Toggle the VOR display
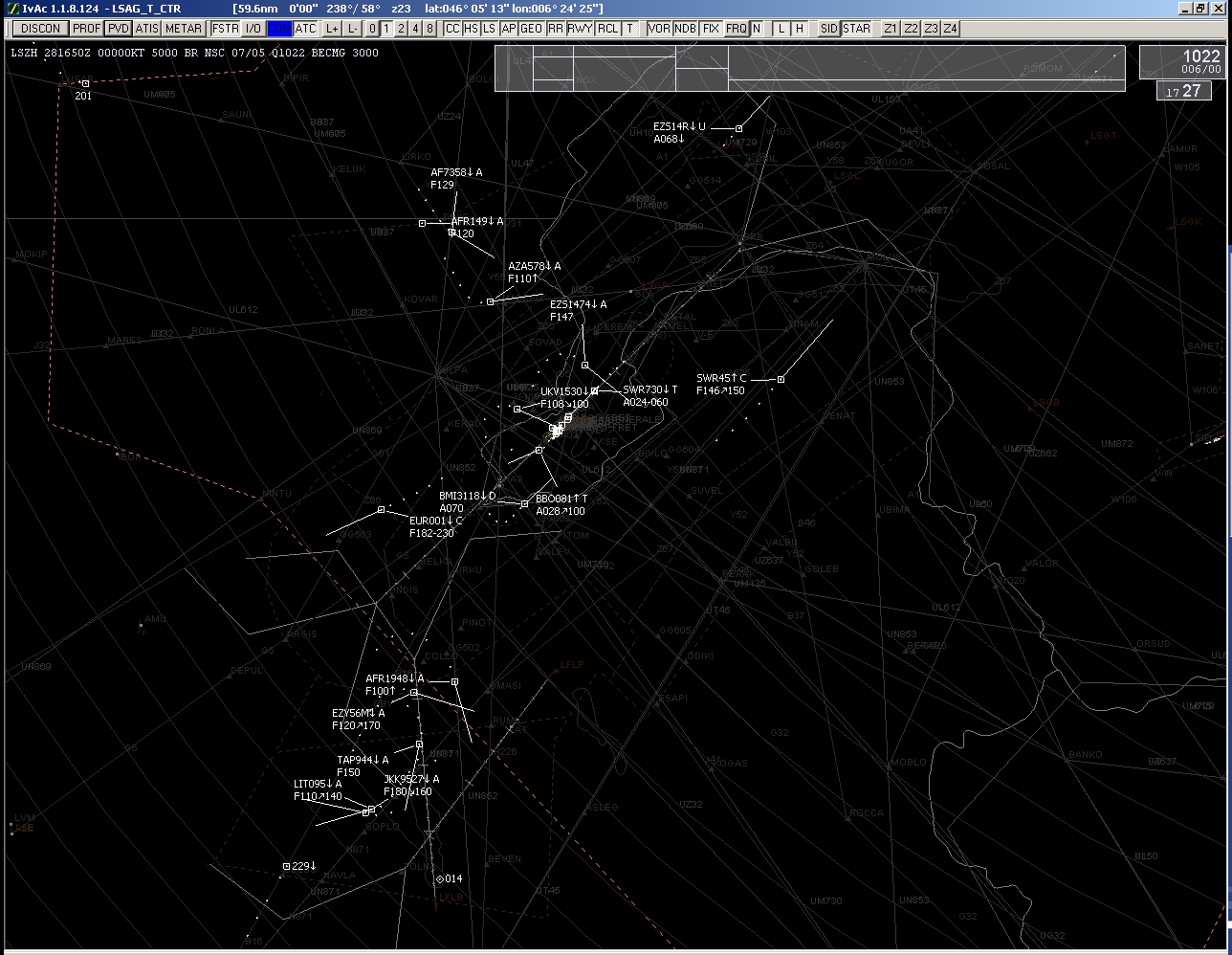 click(659, 29)
